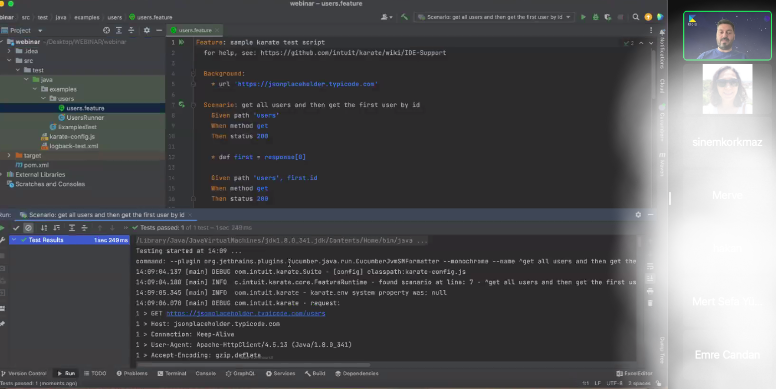This screenshot has width=776, height=389.
Task: Collapse the examples package
Action: [35, 89]
